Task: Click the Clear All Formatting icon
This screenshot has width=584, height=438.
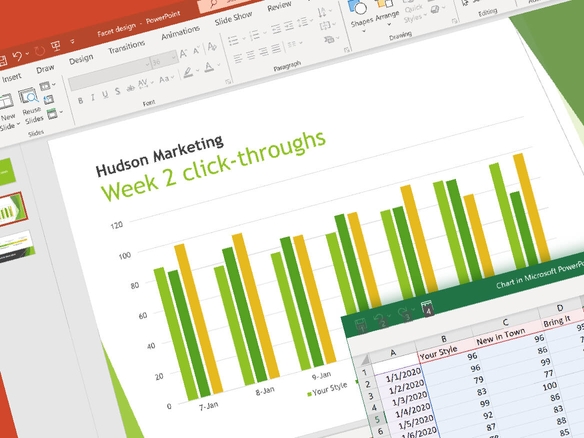Action: point(212,47)
